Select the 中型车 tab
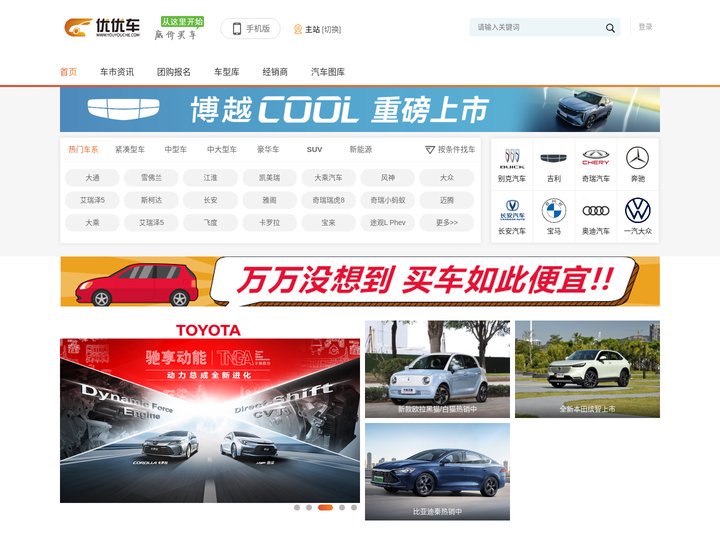 [175, 150]
